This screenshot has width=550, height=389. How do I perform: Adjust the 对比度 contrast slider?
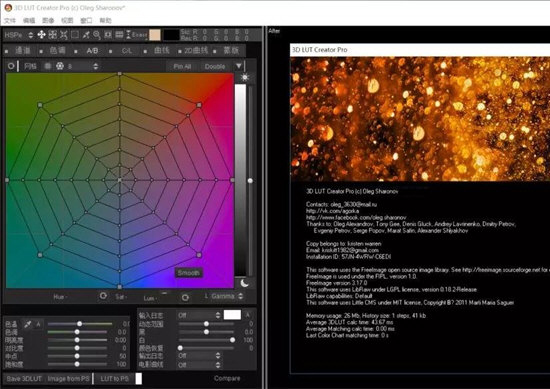(x=77, y=348)
